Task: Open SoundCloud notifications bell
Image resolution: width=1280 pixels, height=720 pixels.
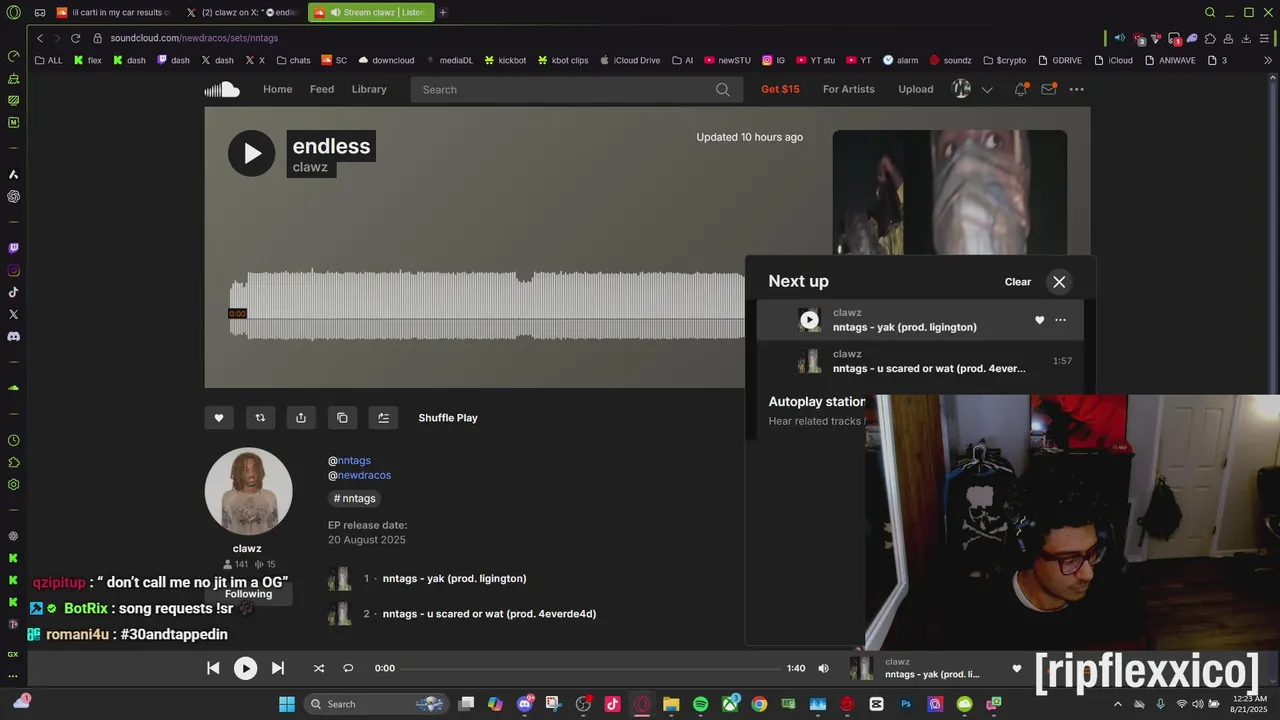Action: (1021, 89)
